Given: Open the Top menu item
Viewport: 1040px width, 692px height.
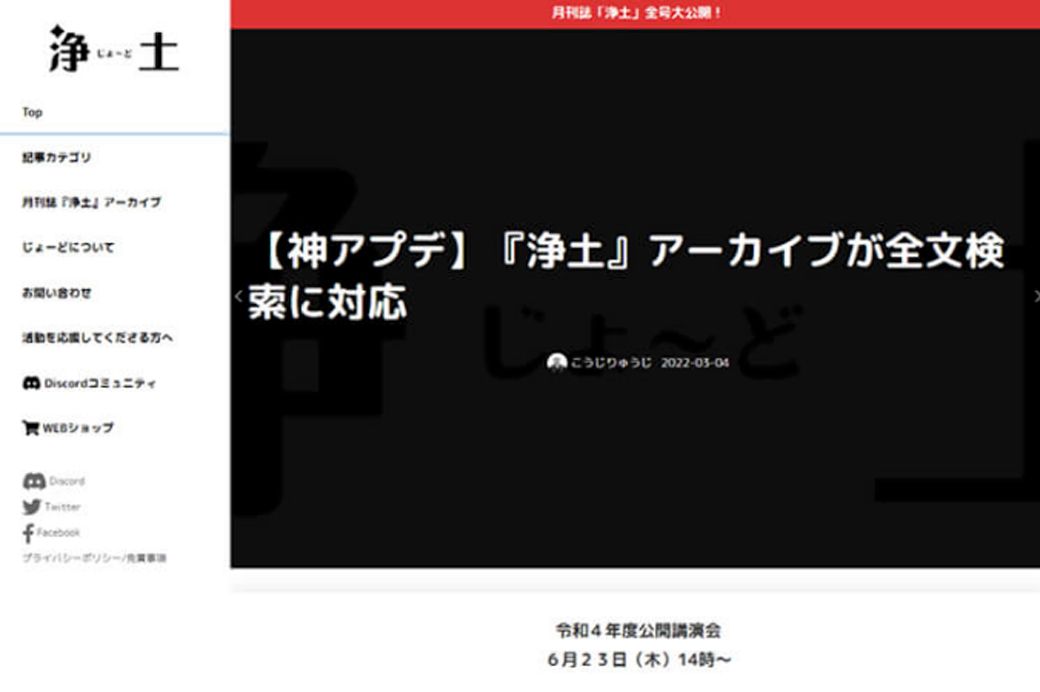Looking at the screenshot, I should (32, 112).
